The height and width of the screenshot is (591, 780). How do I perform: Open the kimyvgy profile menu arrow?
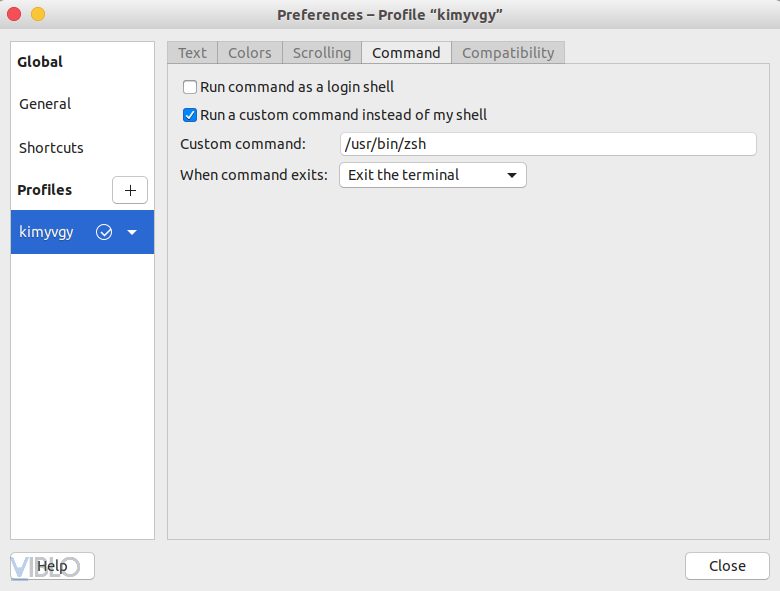tap(132, 232)
